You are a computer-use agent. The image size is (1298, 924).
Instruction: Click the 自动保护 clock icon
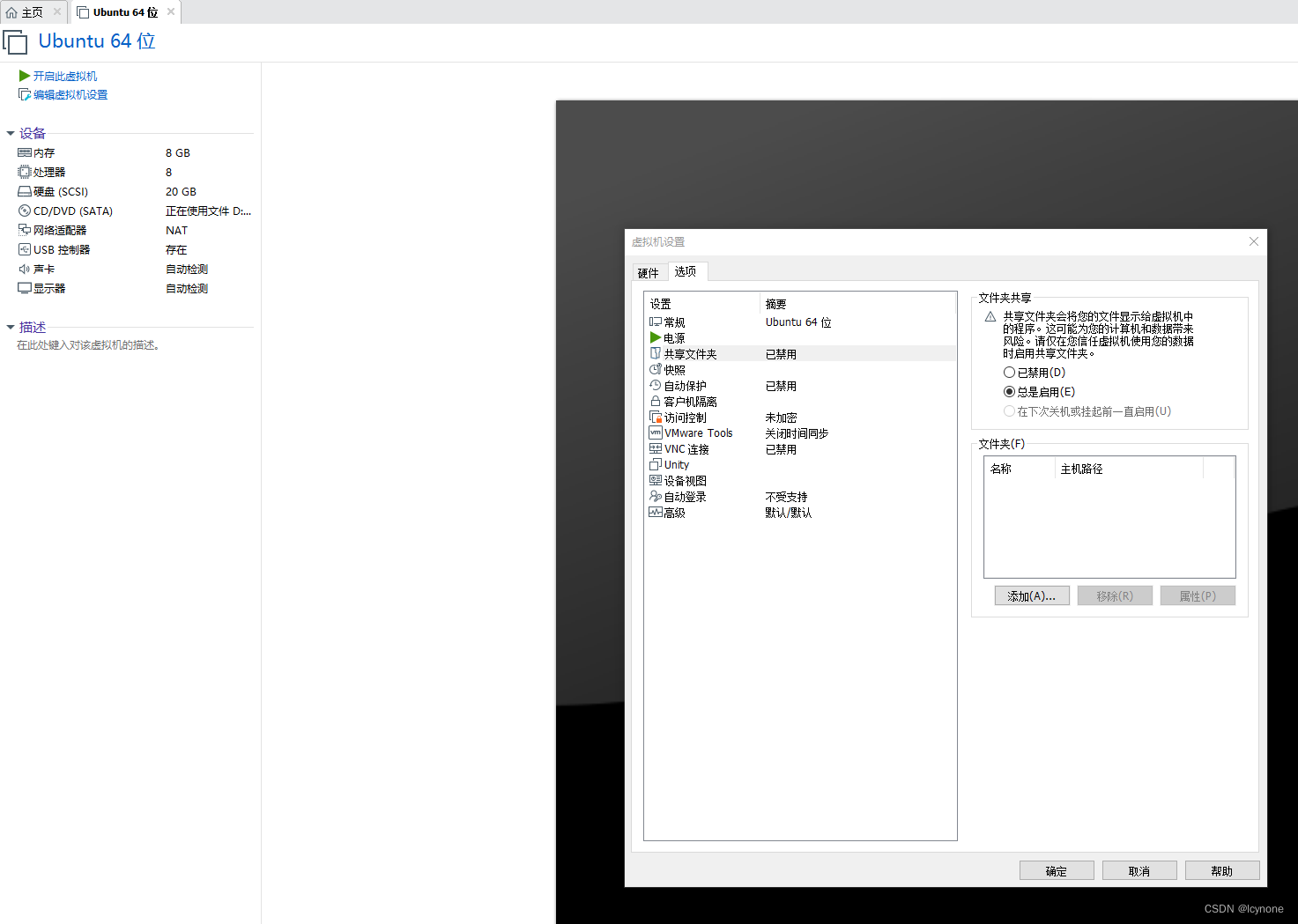click(656, 385)
